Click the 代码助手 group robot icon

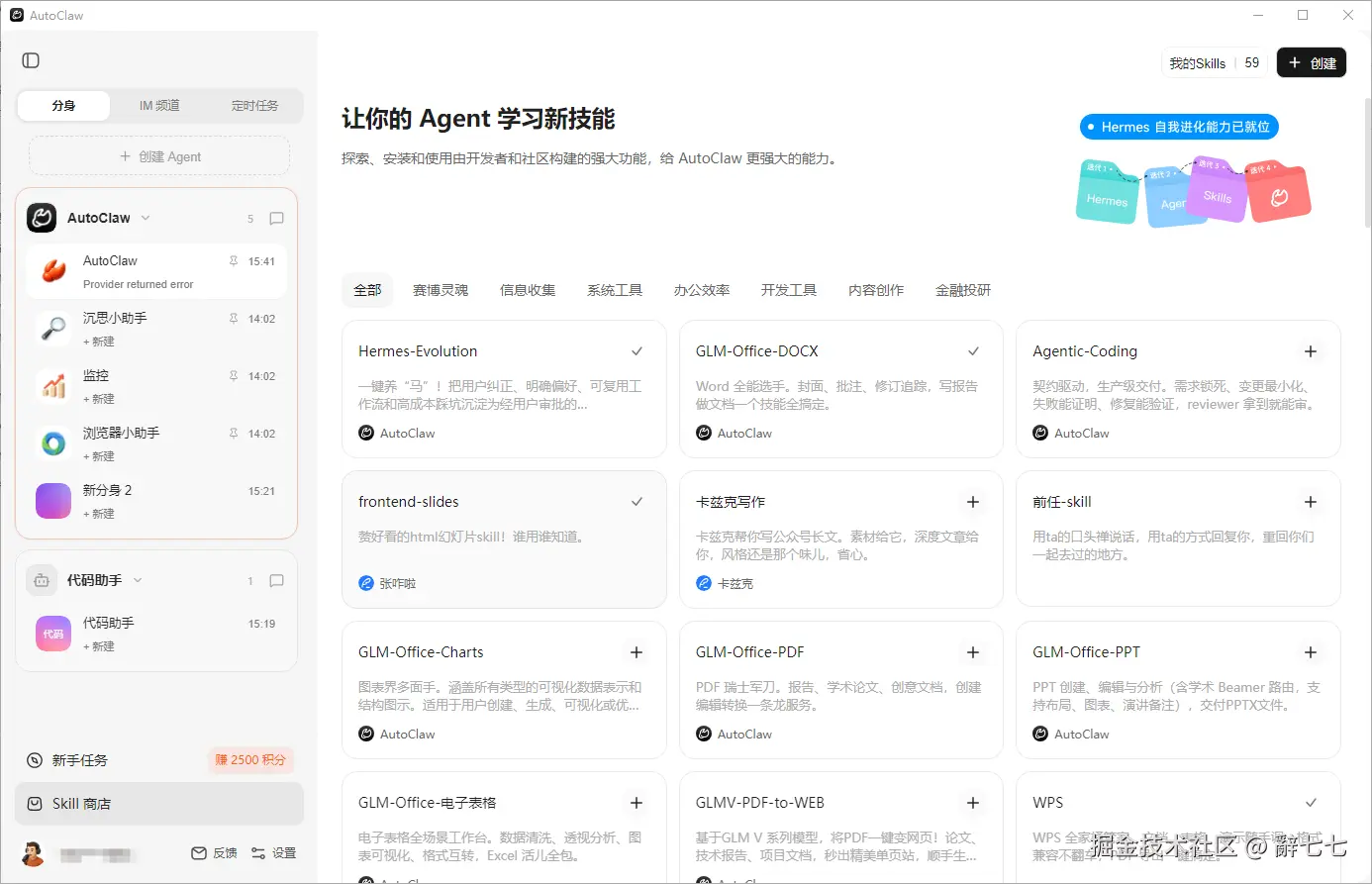42,581
